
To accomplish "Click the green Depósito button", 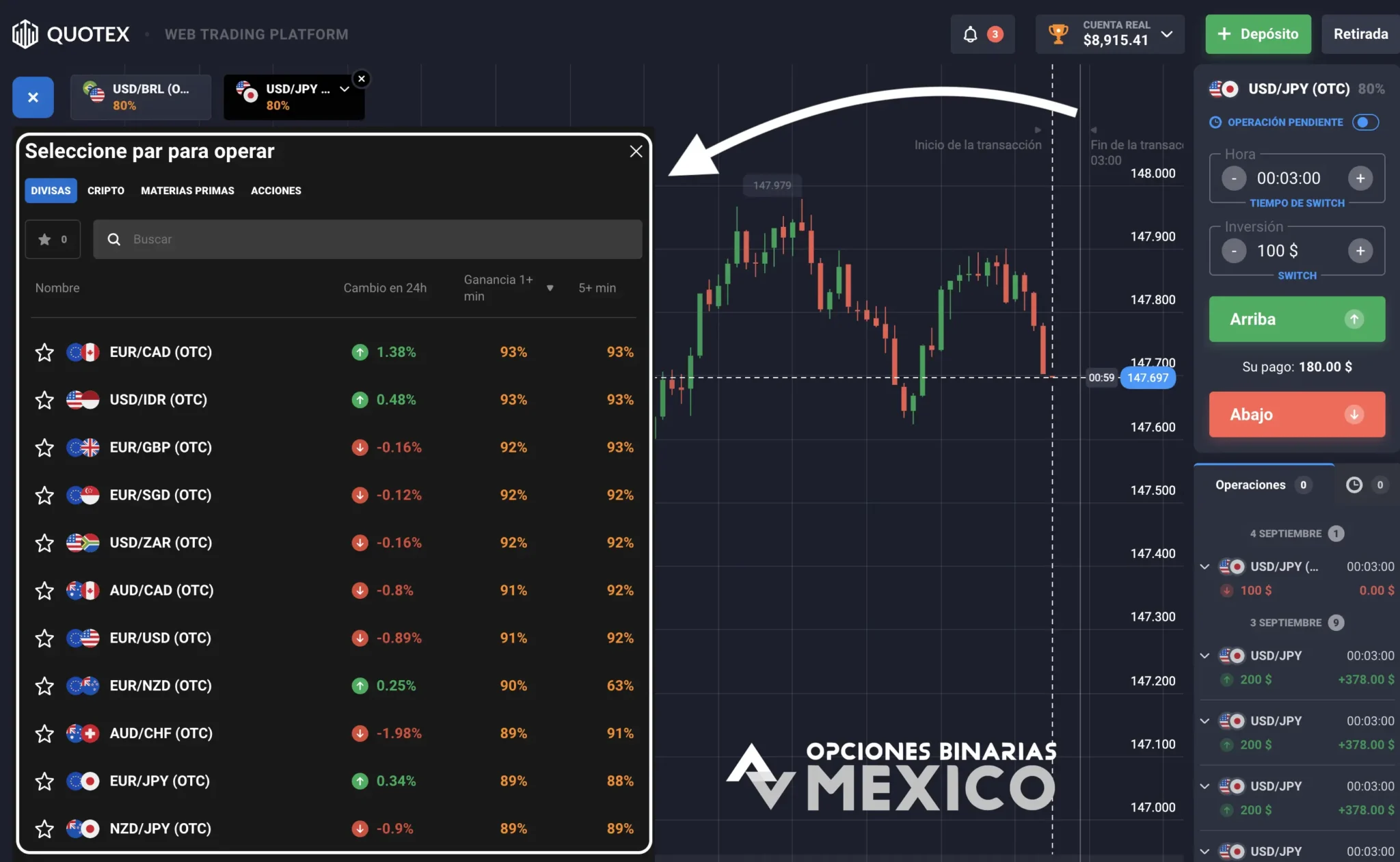I will coord(1258,34).
